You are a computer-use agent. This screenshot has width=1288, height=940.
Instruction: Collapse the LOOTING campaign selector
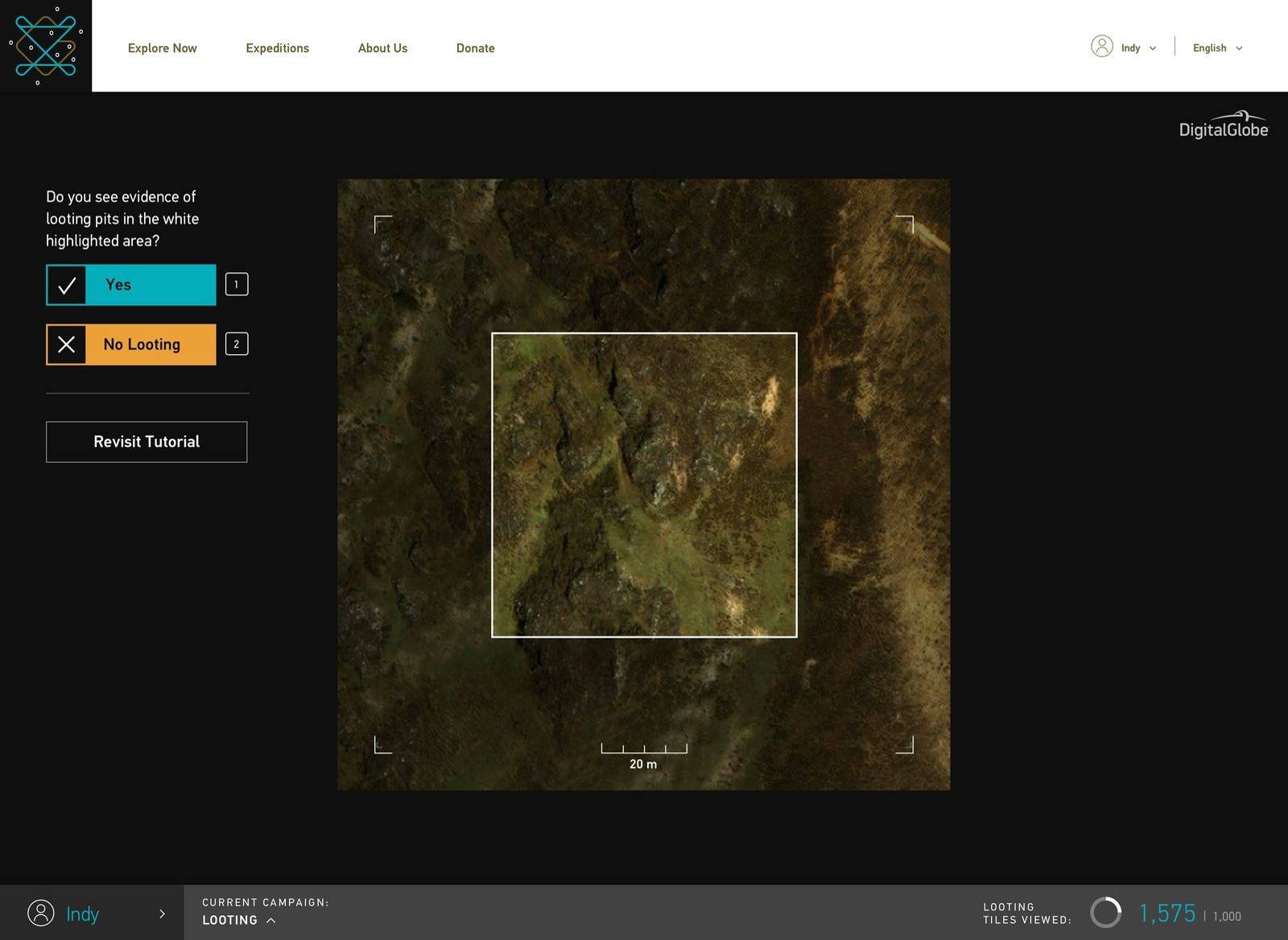point(272,920)
